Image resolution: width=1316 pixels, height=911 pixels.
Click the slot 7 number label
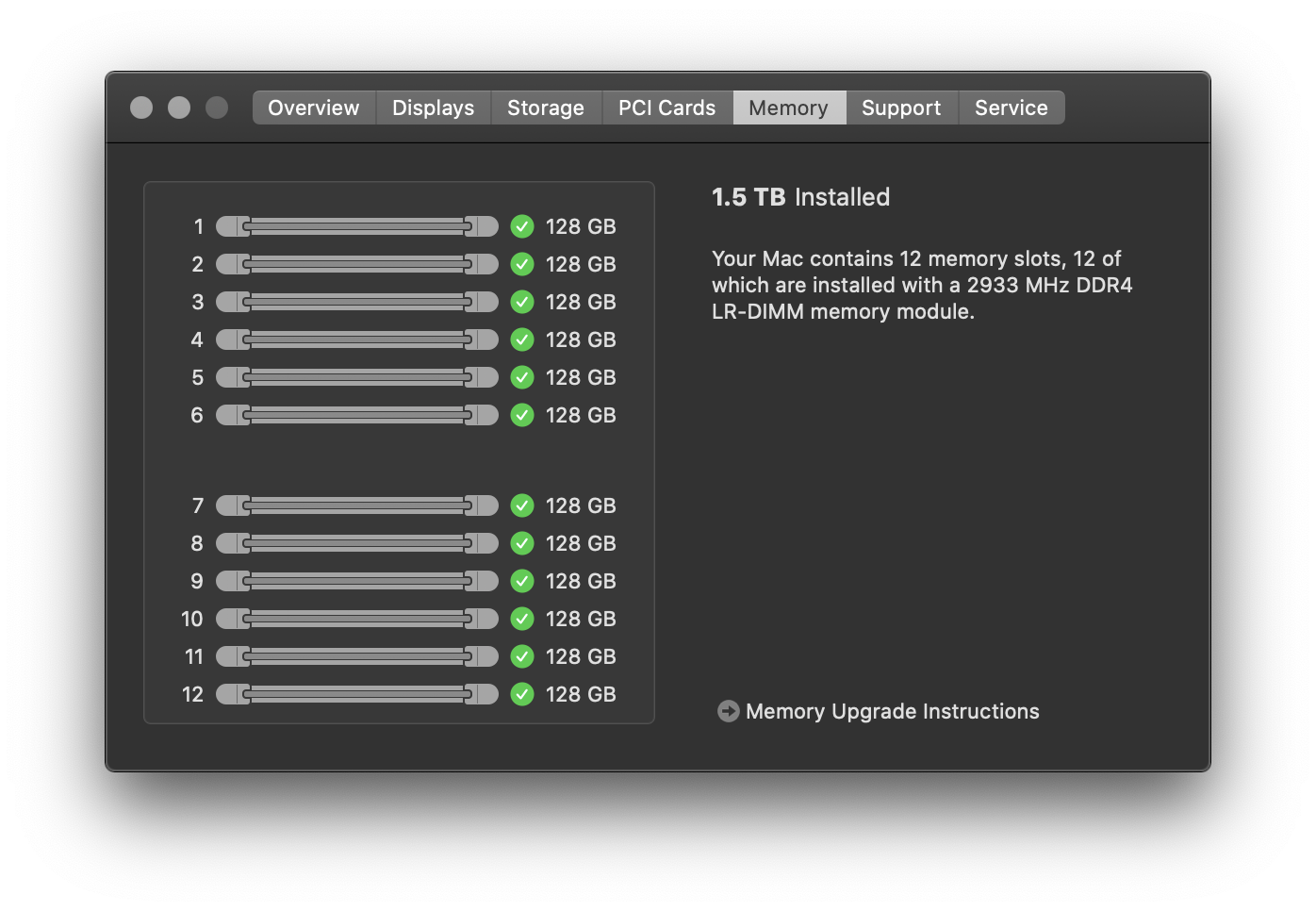(198, 505)
